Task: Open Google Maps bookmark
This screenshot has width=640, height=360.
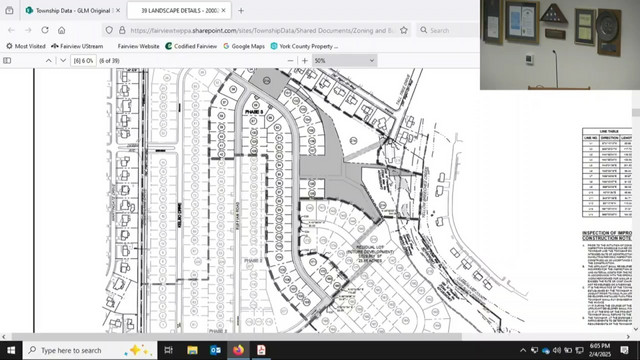Action: click(244, 46)
